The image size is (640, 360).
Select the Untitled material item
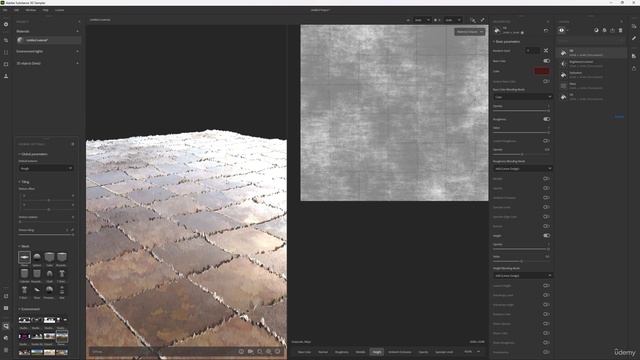pyautogui.click(x=48, y=40)
